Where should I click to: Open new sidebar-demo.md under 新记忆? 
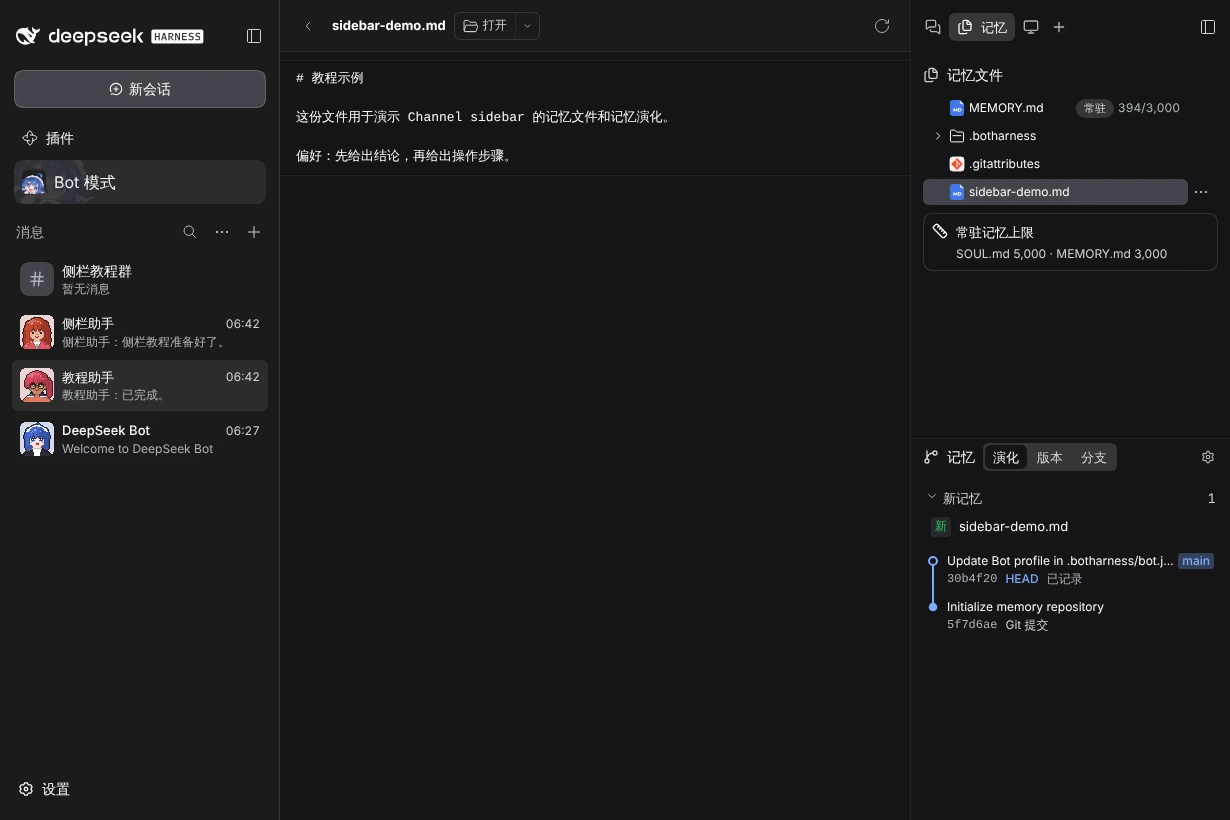[1070, 526]
